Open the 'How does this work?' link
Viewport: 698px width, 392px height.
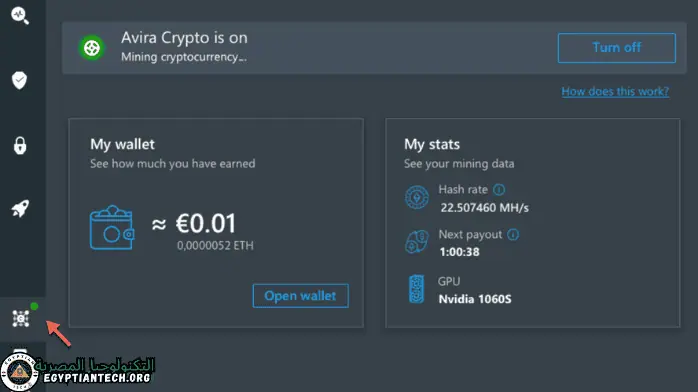(x=615, y=91)
